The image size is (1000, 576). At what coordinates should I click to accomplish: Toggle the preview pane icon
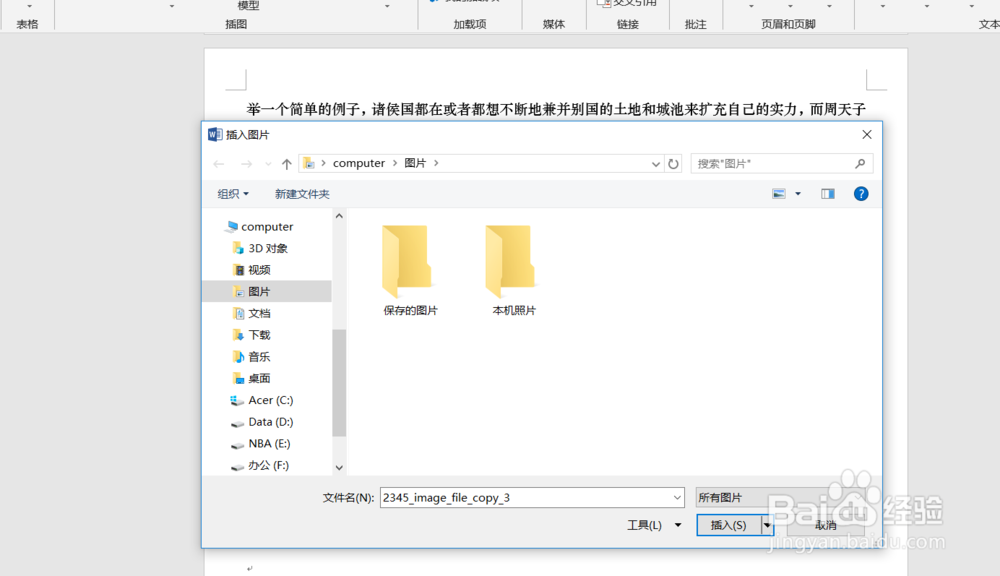pyautogui.click(x=827, y=193)
